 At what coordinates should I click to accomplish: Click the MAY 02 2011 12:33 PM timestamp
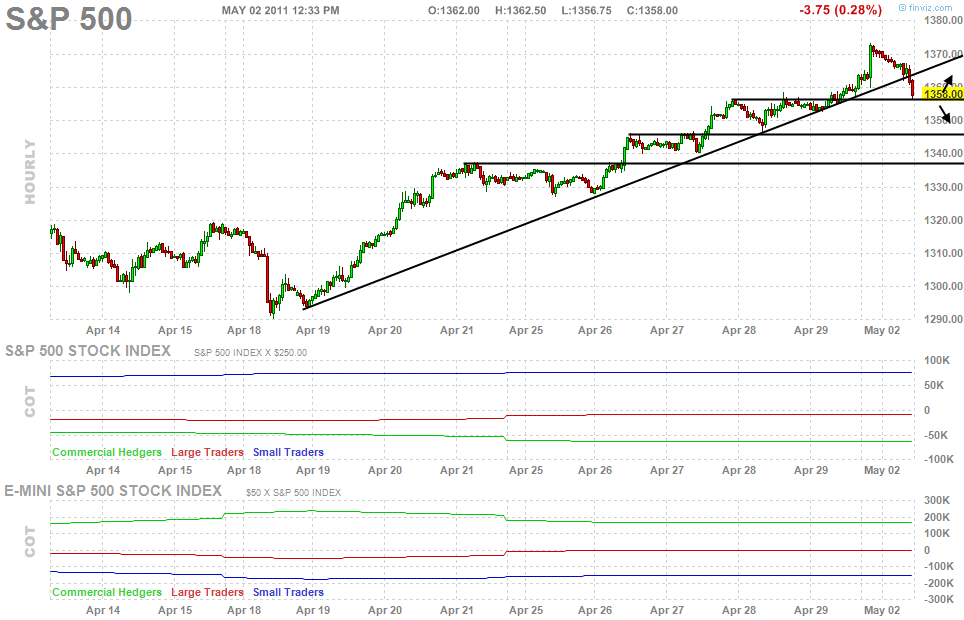pyautogui.click(x=280, y=10)
